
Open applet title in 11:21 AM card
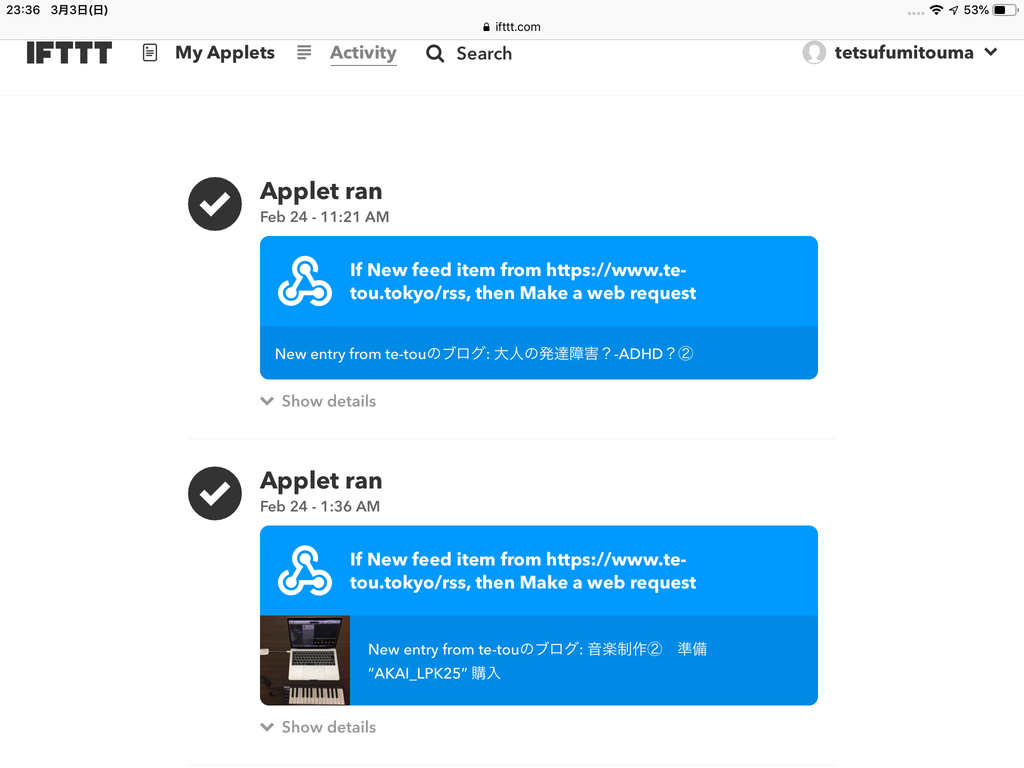pos(522,281)
